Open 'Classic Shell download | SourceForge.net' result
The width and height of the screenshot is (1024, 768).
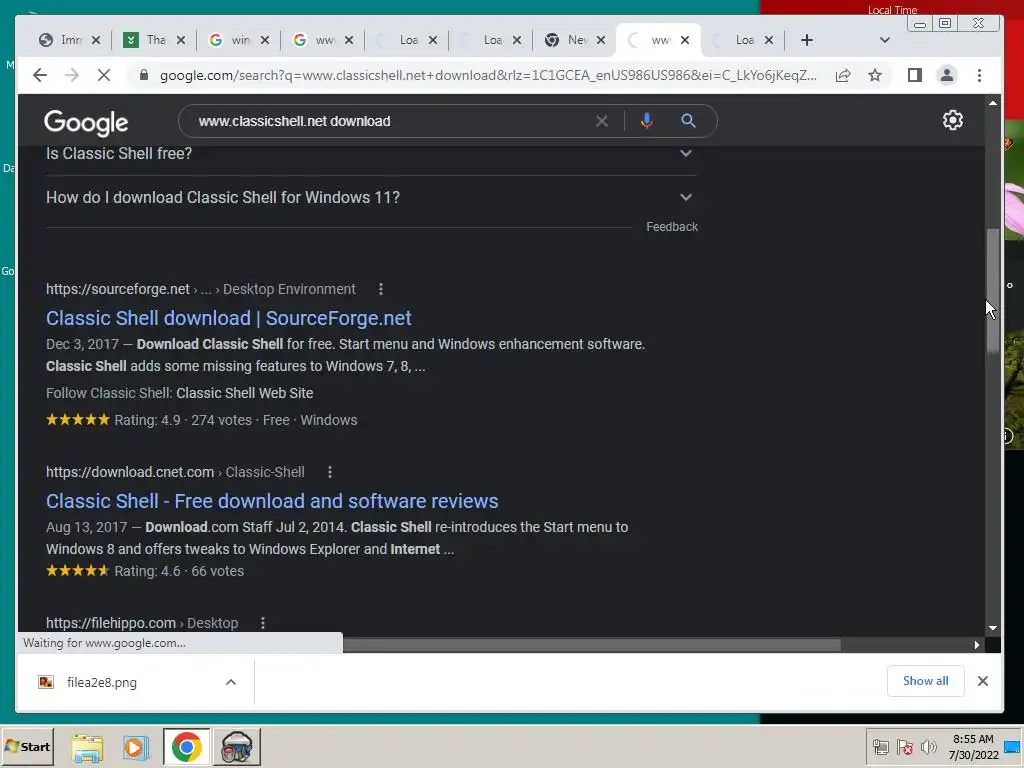click(229, 318)
